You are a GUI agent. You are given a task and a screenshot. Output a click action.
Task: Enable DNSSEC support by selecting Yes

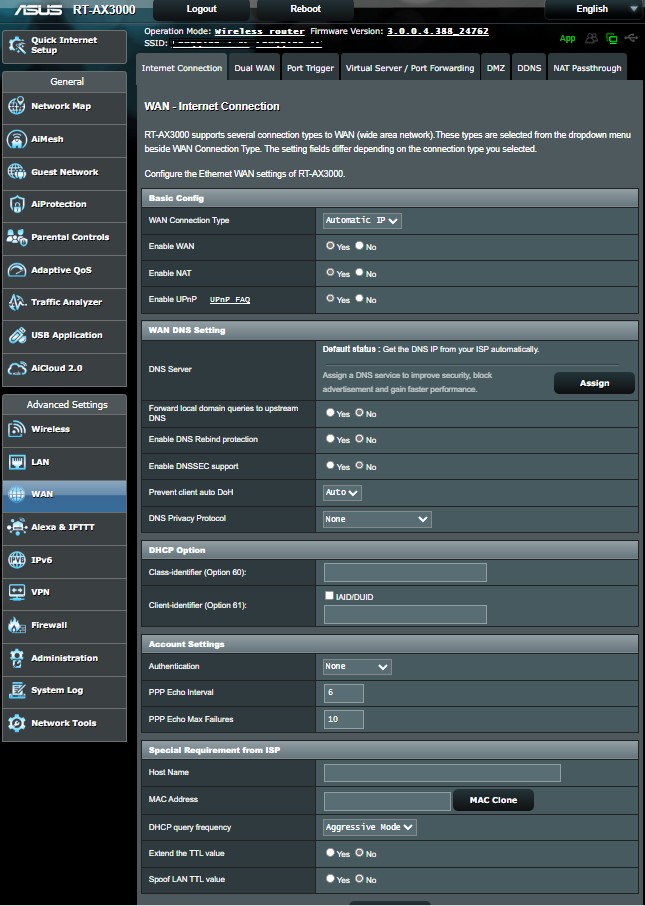(331, 467)
